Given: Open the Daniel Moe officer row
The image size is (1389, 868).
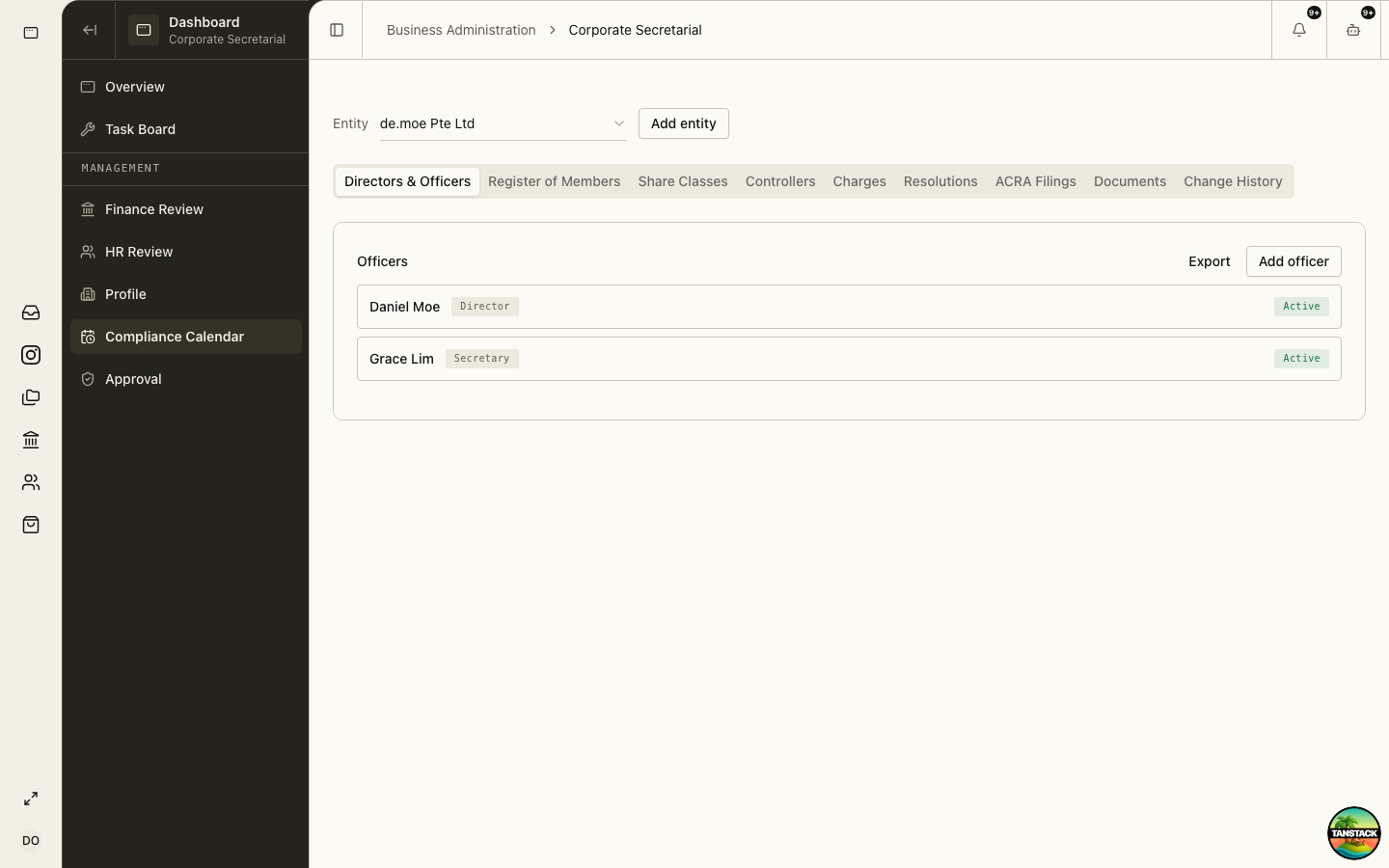Looking at the screenshot, I should (849, 307).
